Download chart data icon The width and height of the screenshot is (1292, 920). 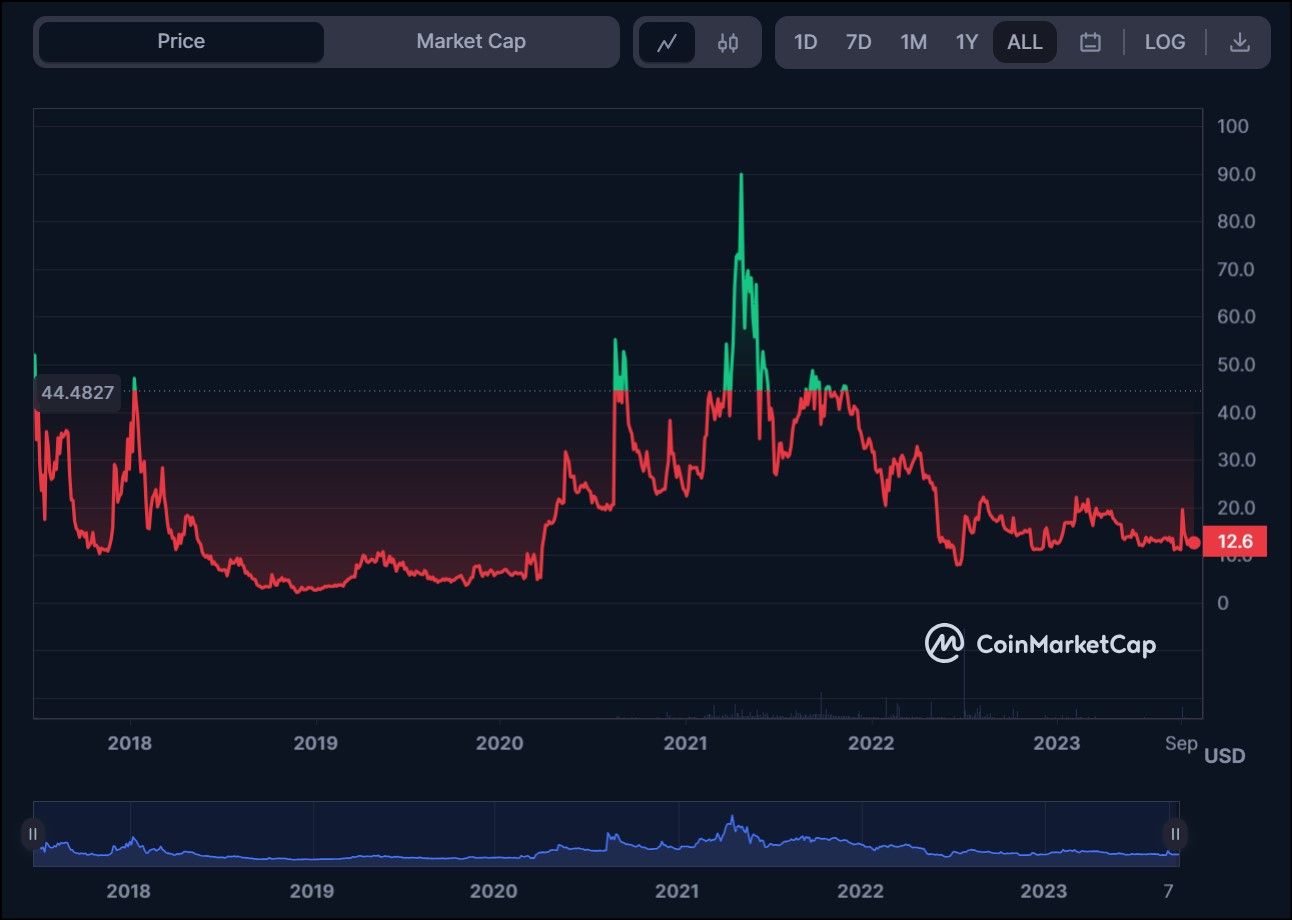click(x=1239, y=42)
